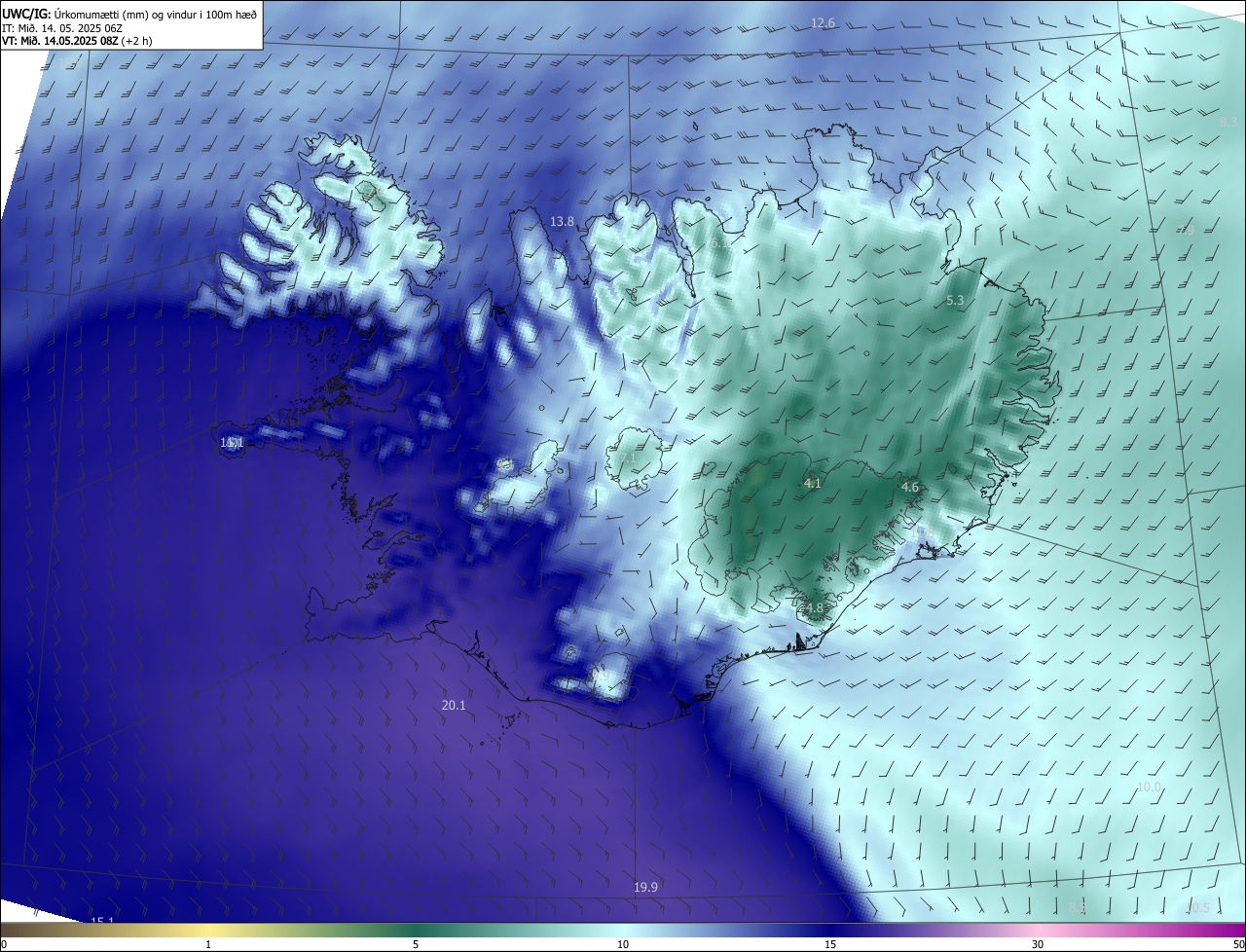Click the 'VT: Mið. 14.05.2025 08Z (+2 h)' line
The width and height of the screenshot is (1246, 952).
78,41
